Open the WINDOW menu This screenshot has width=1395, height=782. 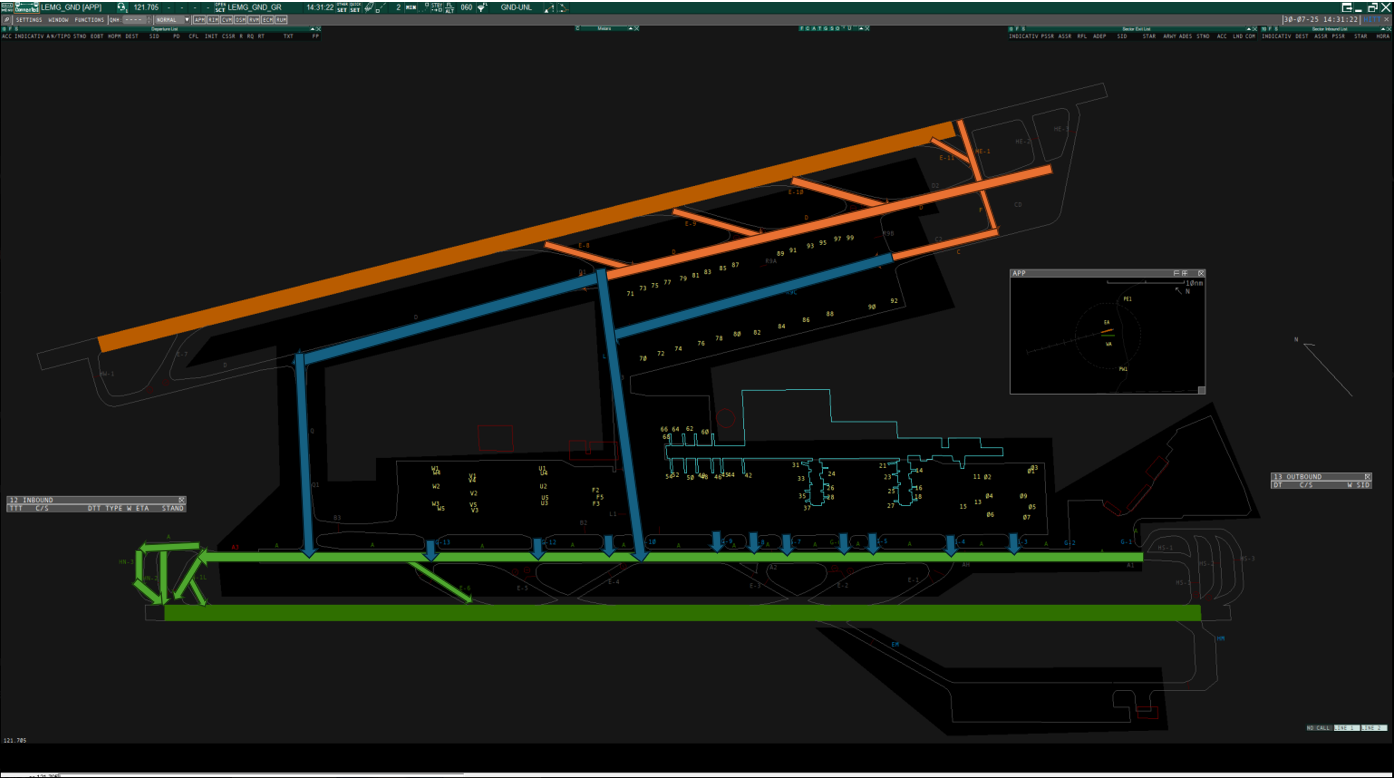pyautogui.click(x=58, y=19)
